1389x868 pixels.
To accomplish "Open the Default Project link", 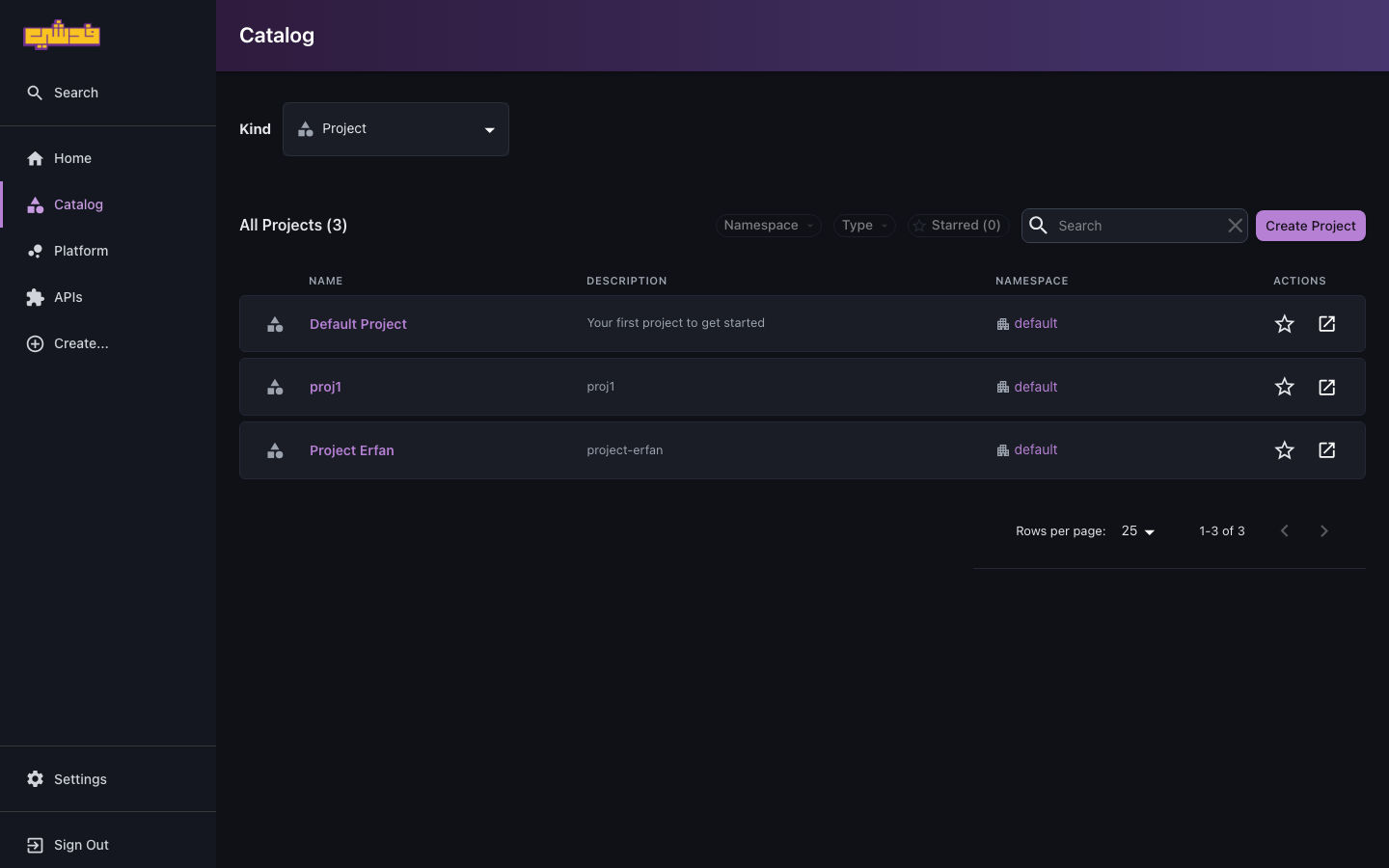I will [358, 324].
